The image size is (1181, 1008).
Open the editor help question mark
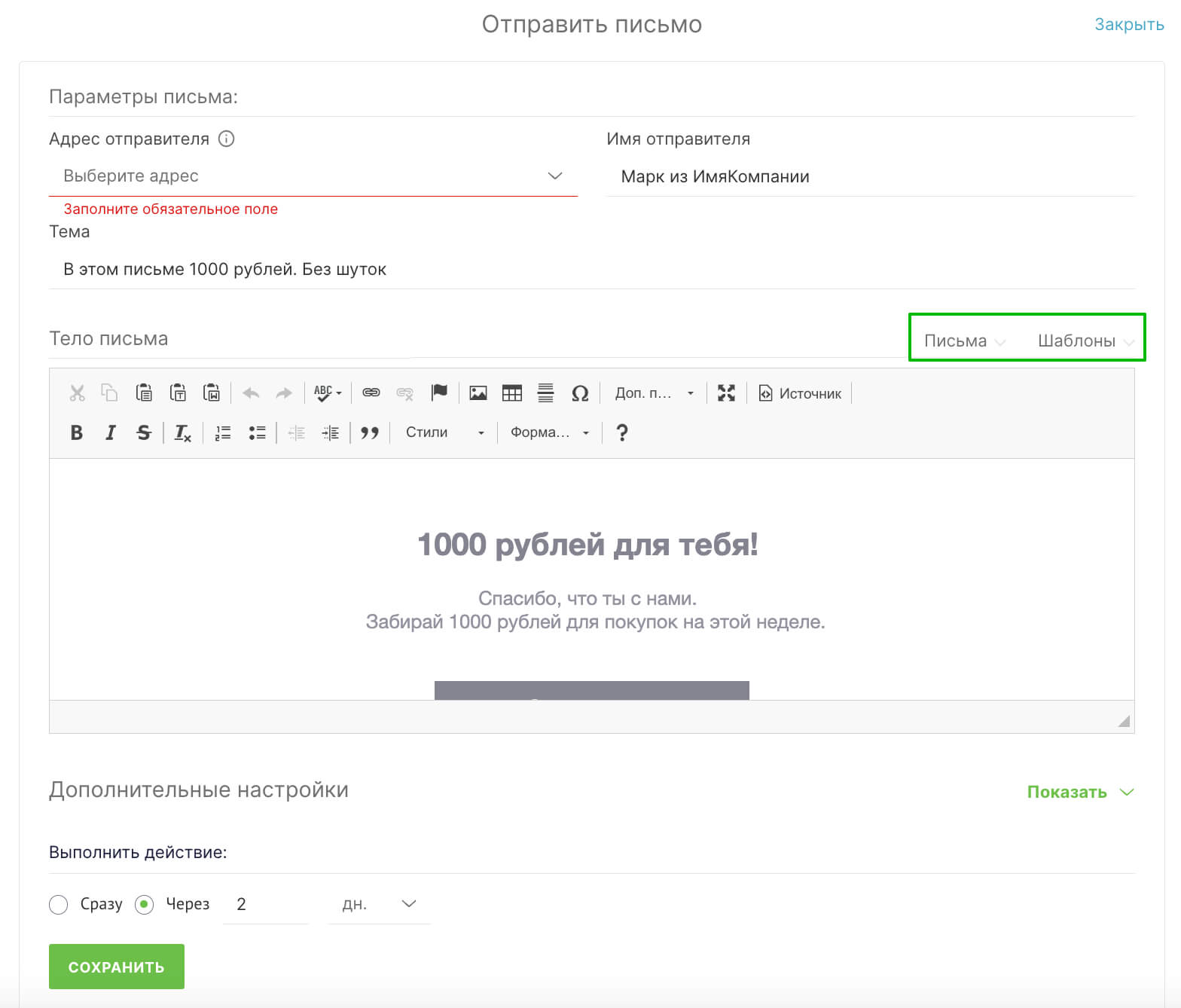pyautogui.click(x=622, y=432)
